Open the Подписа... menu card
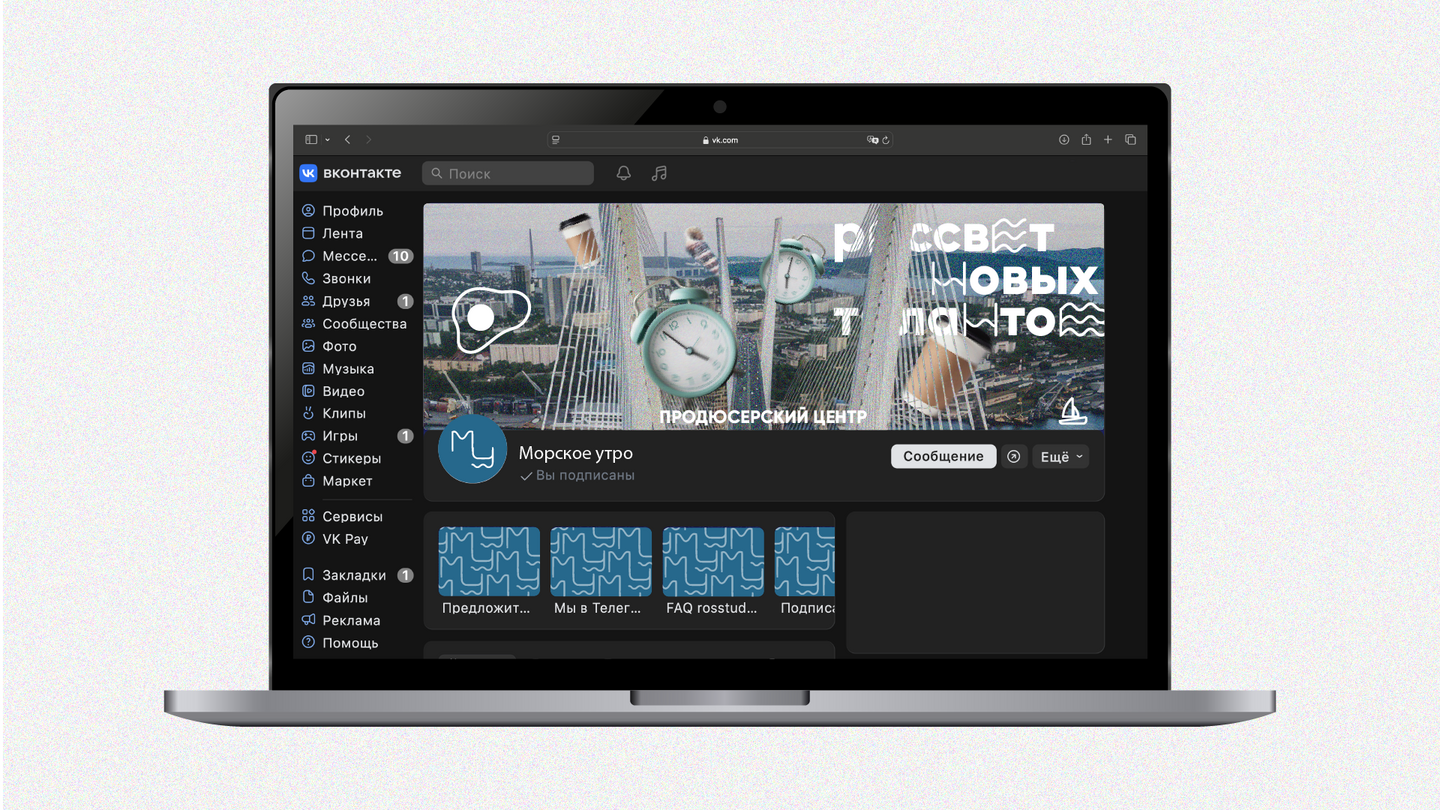 tap(805, 570)
